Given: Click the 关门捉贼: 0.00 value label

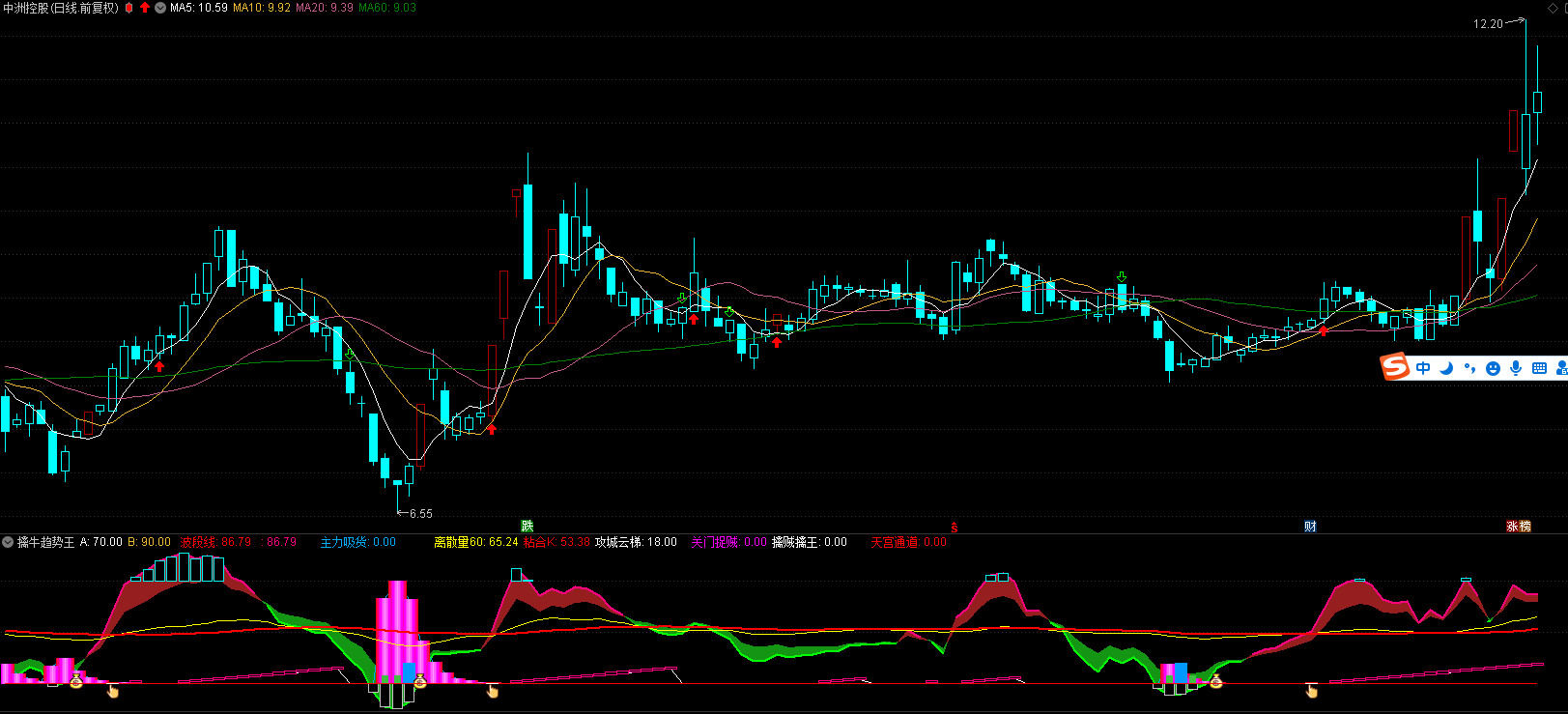Looking at the screenshot, I should (x=728, y=542).
